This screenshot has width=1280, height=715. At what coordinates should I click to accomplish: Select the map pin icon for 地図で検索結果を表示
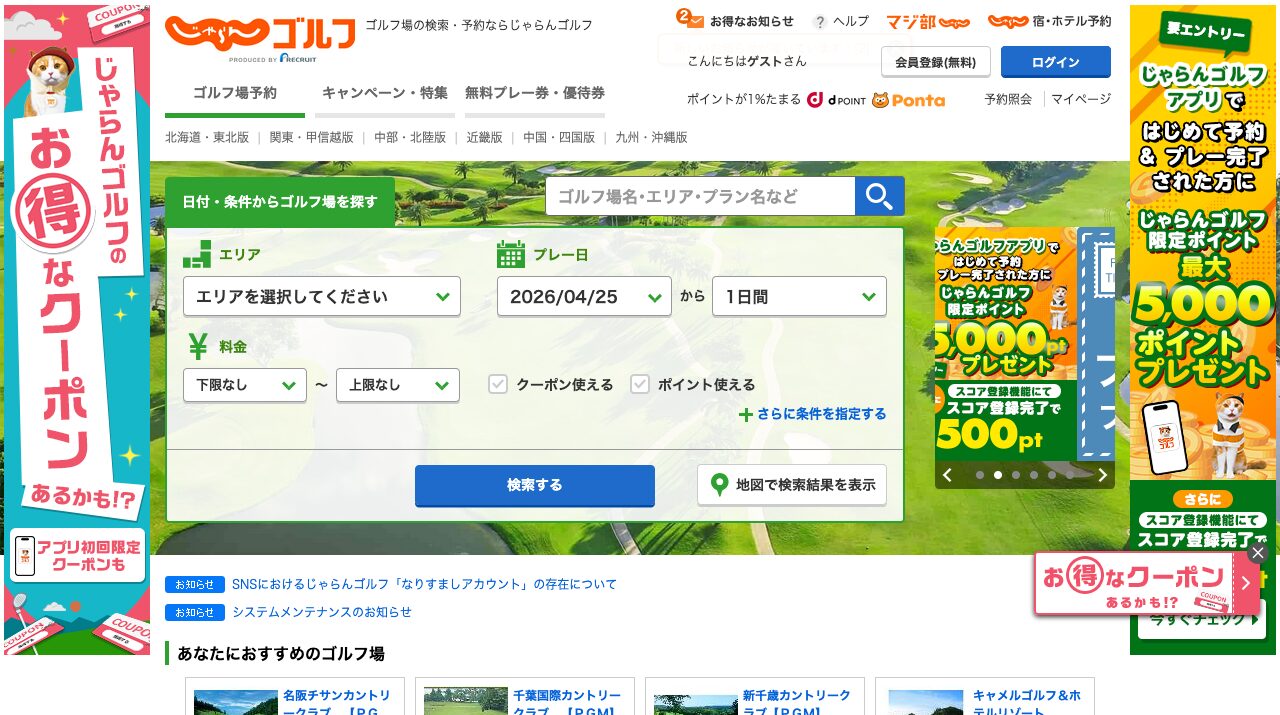[x=719, y=484]
